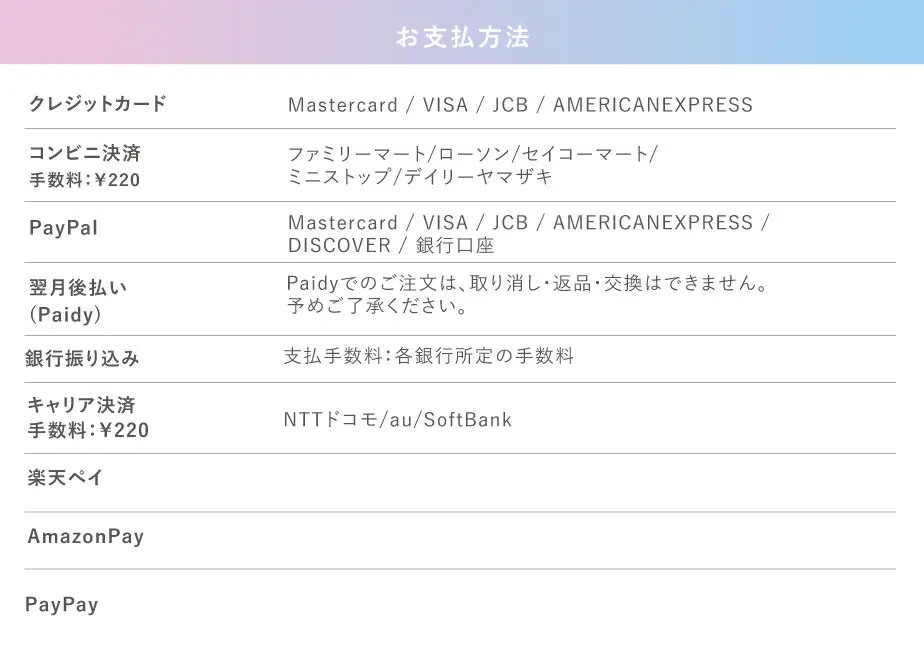Click the コンビニ決済 手数料:¥220 fee text
Image resolution: width=924 pixels, height=660 pixels.
pos(85,180)
